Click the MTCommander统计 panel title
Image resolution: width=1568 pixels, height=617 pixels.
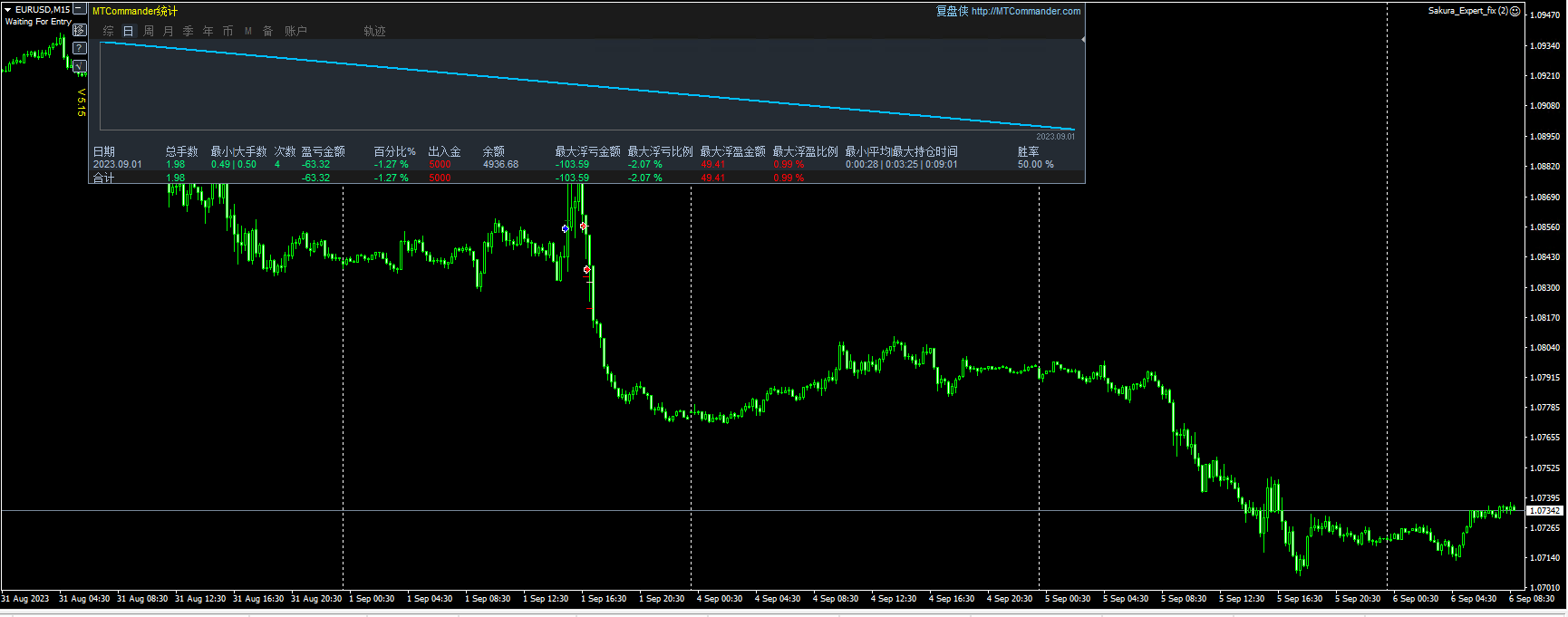135,11
